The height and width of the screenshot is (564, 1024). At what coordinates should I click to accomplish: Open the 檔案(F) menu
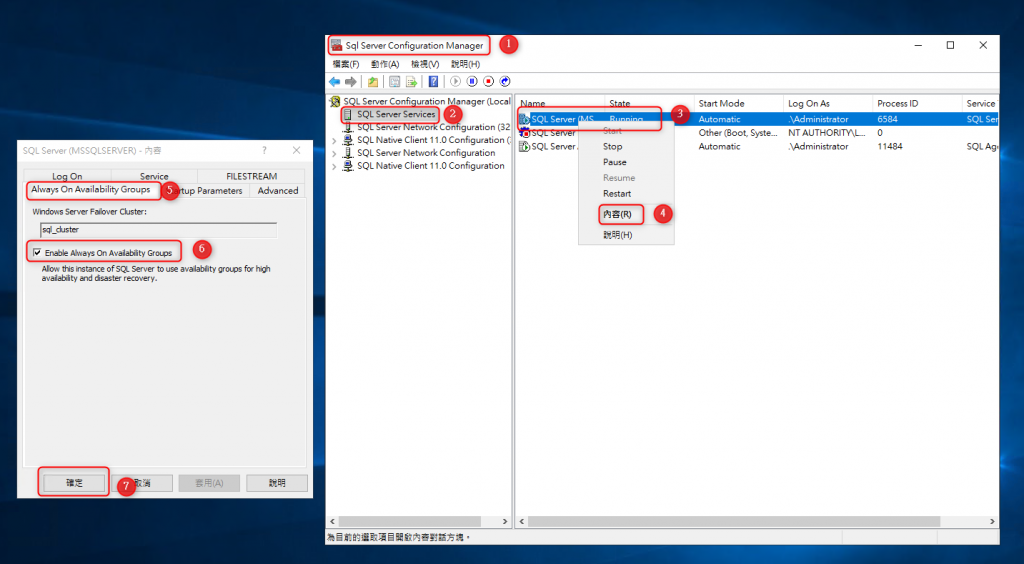coord(345,64)
